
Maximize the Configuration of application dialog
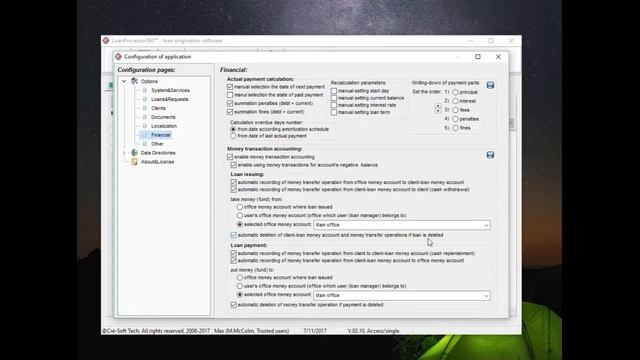[478, 57]
